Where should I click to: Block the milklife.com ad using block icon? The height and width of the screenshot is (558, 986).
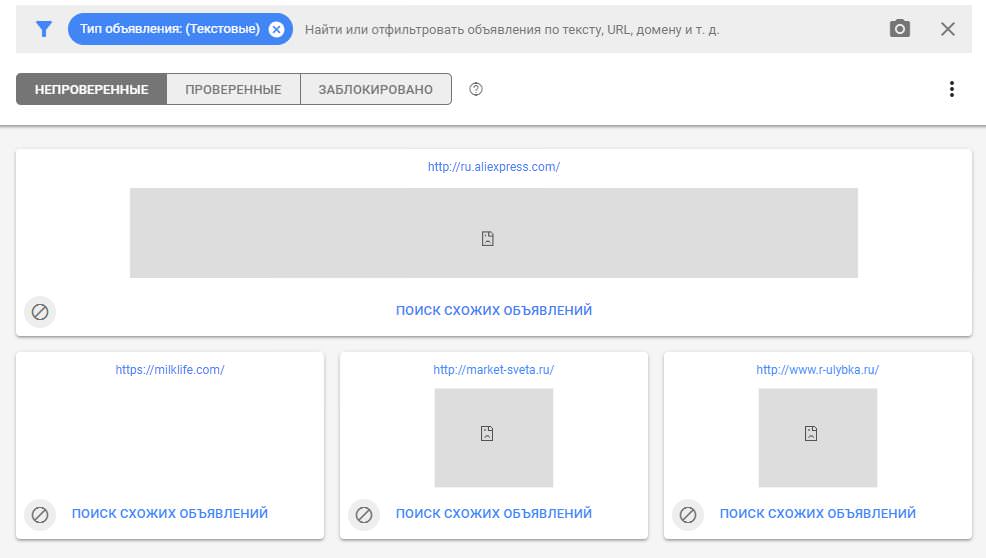[x=40, y=514]
